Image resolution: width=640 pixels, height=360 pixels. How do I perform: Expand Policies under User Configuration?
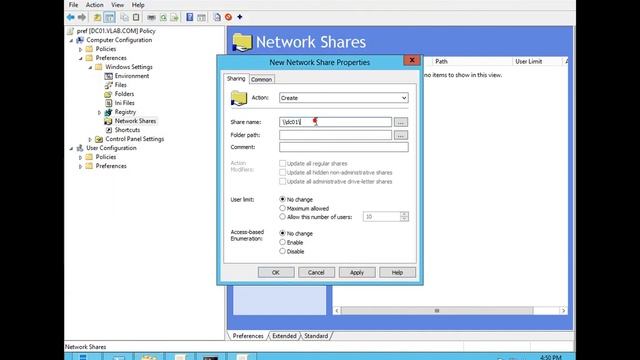click(x=80, y=157)
